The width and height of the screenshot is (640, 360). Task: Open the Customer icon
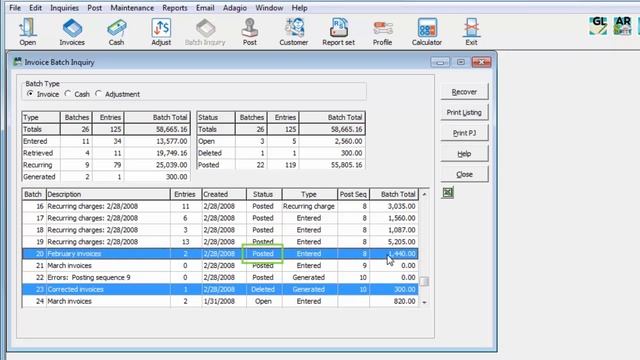click(x=293, y=32)
